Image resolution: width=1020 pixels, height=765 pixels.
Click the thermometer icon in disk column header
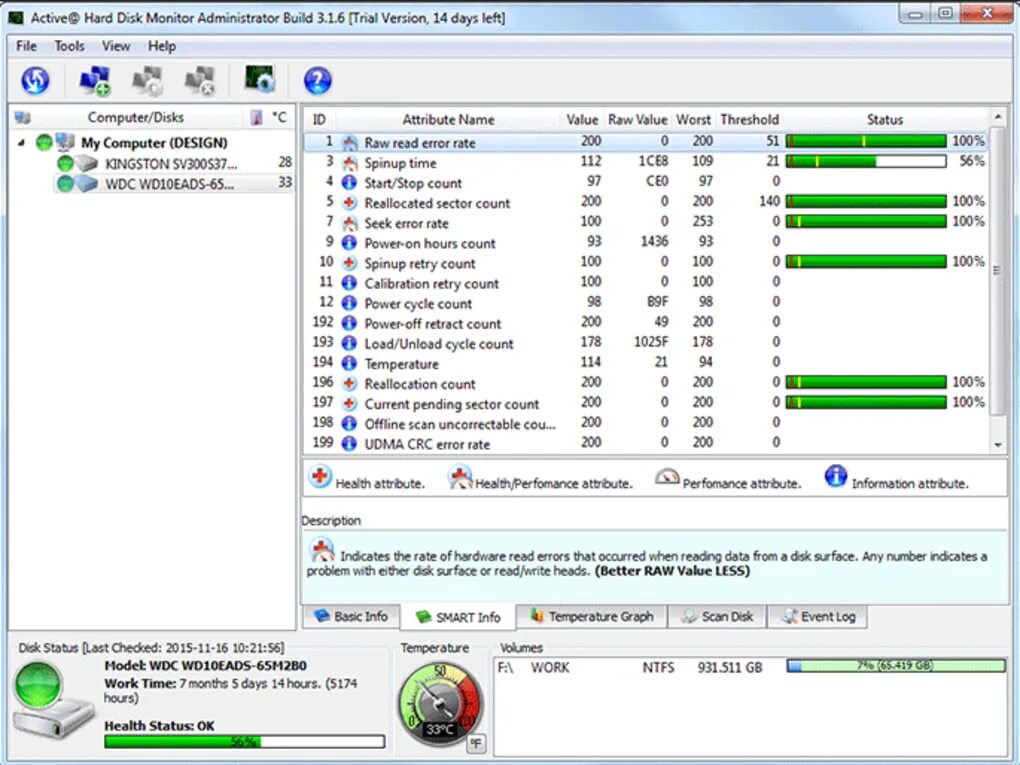(x=256, y=118)
